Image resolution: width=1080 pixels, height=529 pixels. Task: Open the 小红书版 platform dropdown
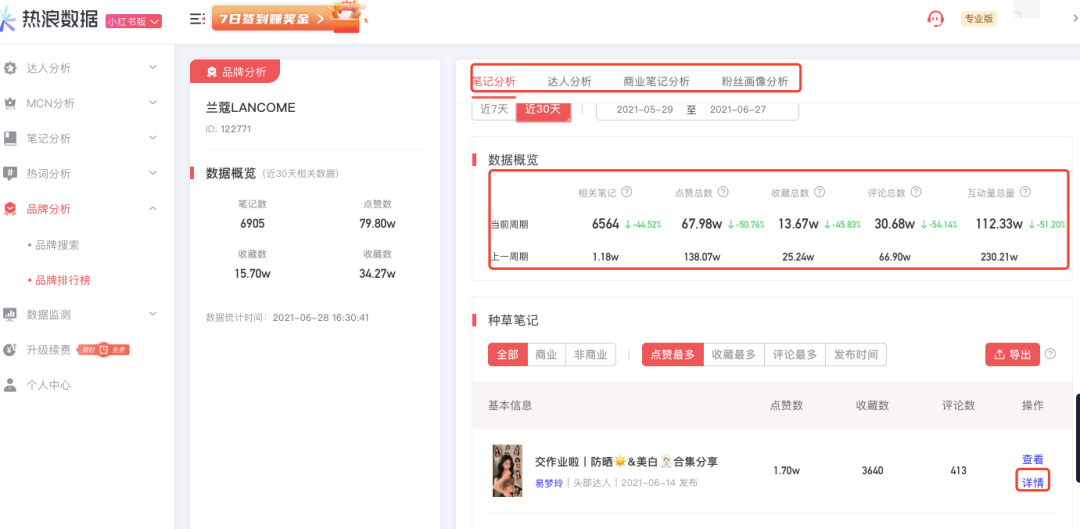[x=134, y=21]
